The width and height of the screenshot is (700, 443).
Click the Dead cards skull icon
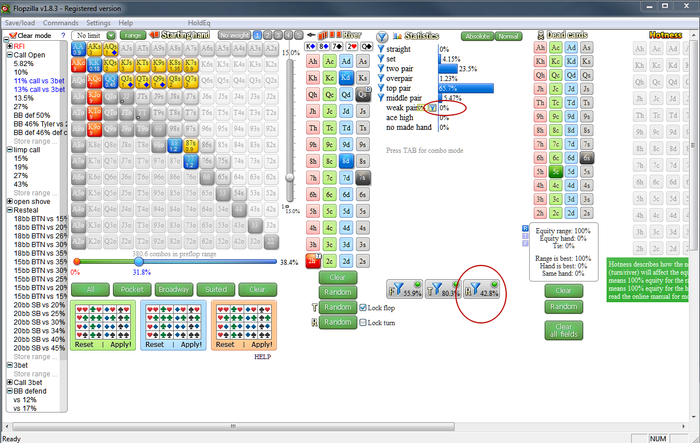click(540, 35)
